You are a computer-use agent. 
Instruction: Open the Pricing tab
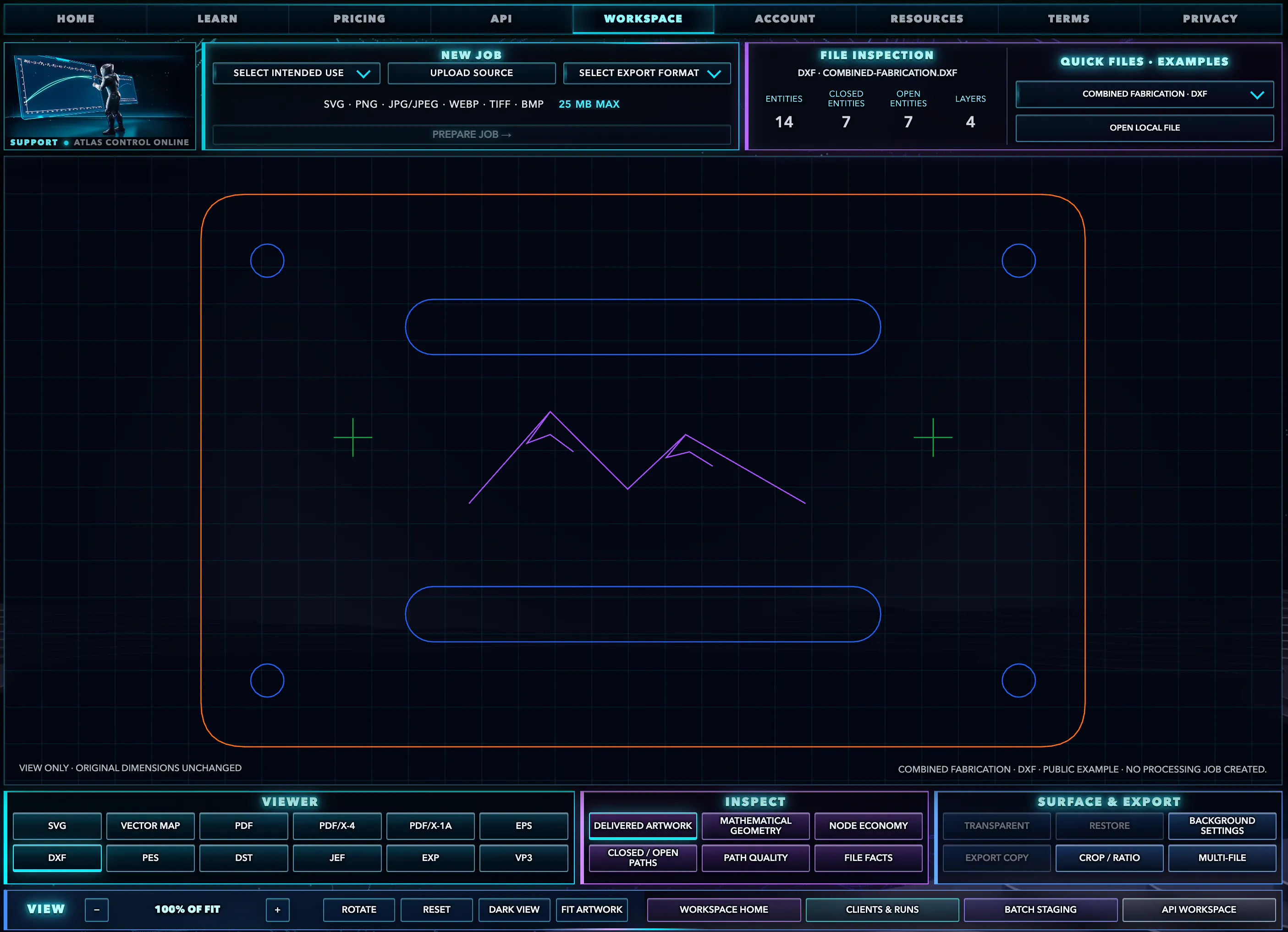point(359,19)
